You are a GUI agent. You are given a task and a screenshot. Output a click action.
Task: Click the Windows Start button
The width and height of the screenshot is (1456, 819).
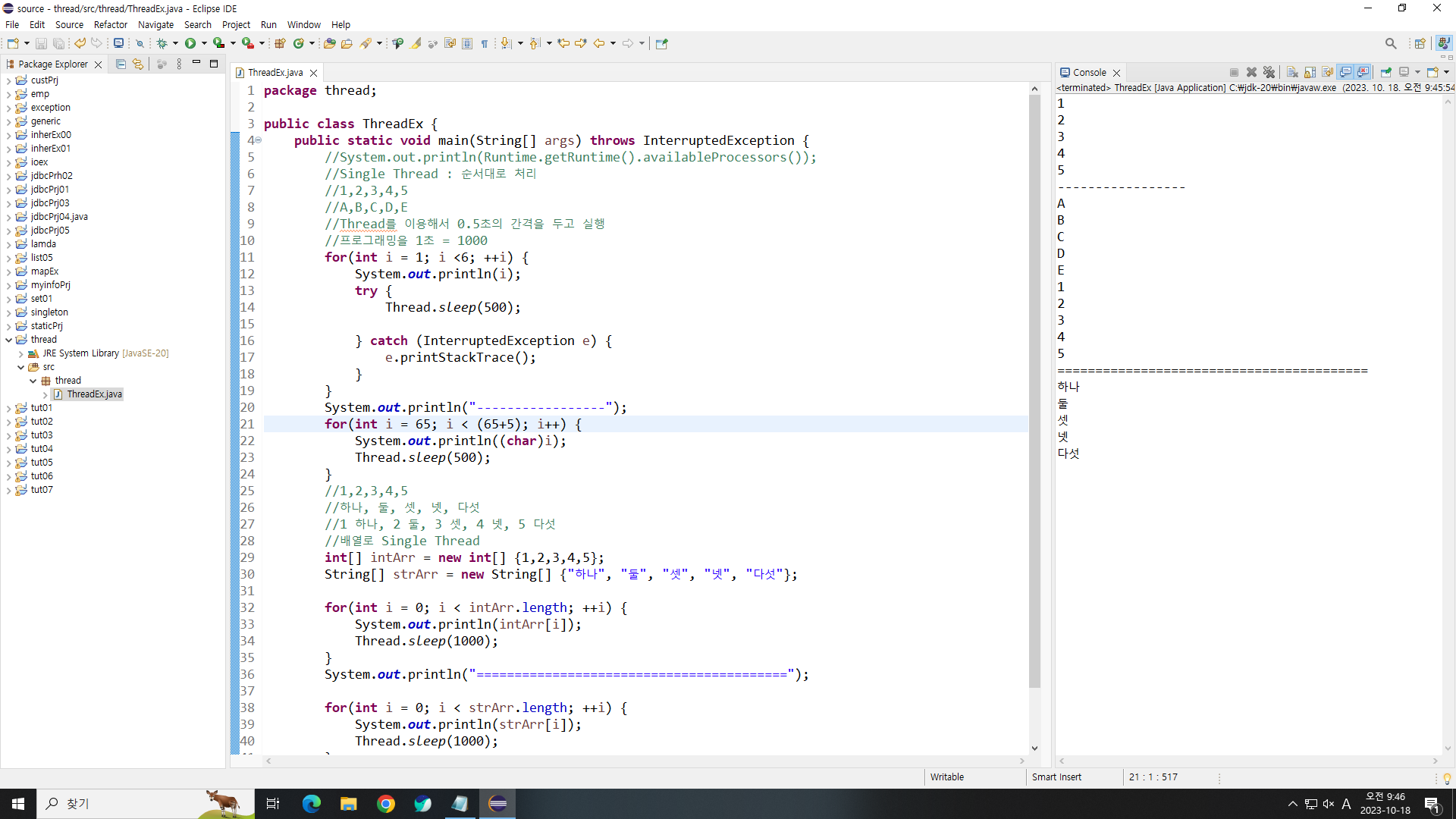18,803
